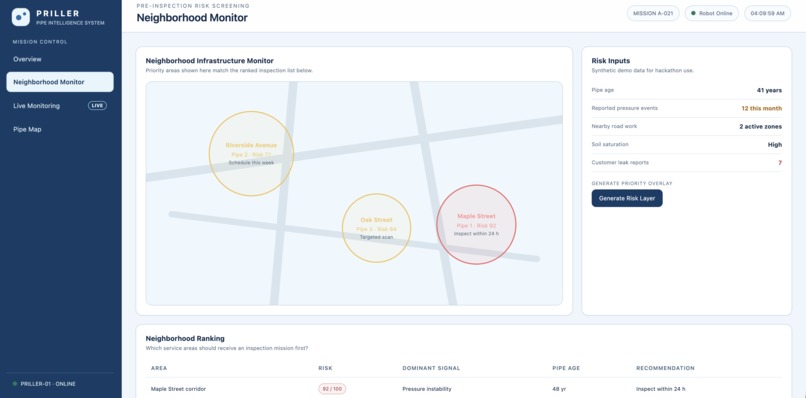The height and width of the screenshot is (398, 806).
Task: Click the DOMINANT SIGNAL column header
Action: coord(431,368)
